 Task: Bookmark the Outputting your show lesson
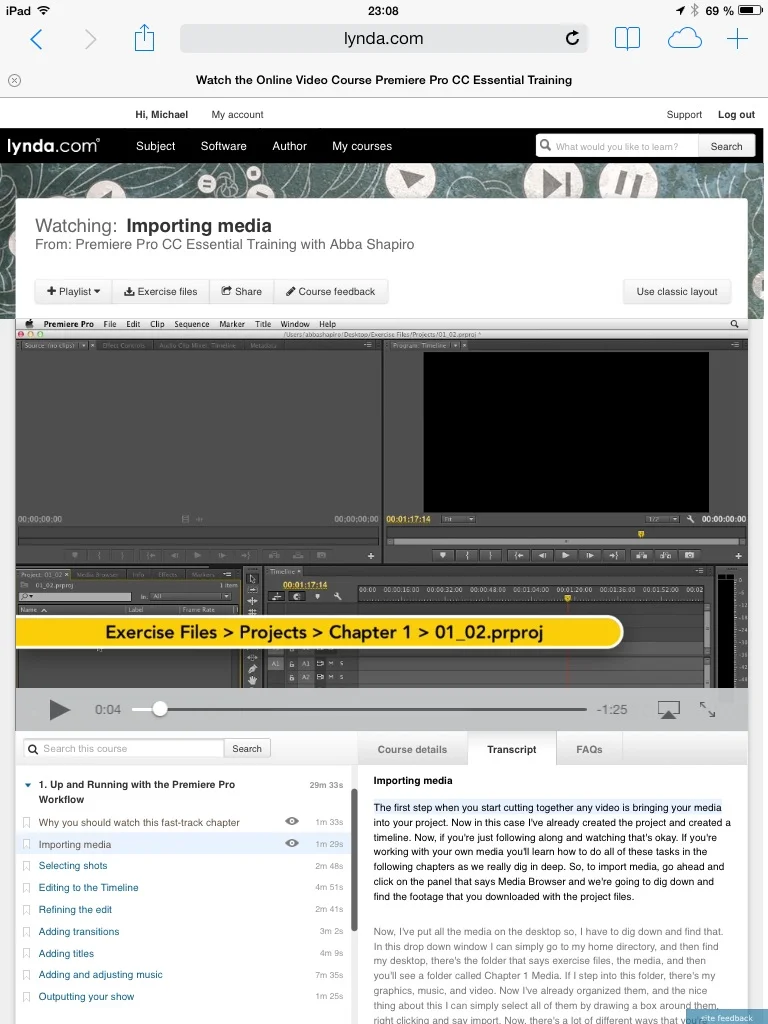pyautogui.click(x=26, y=997)
